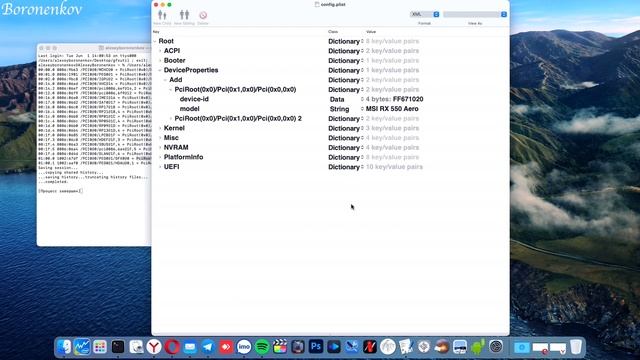Open the black N-logo dock icon
This screenshot has width=640, height=360.
coord(369,347)
